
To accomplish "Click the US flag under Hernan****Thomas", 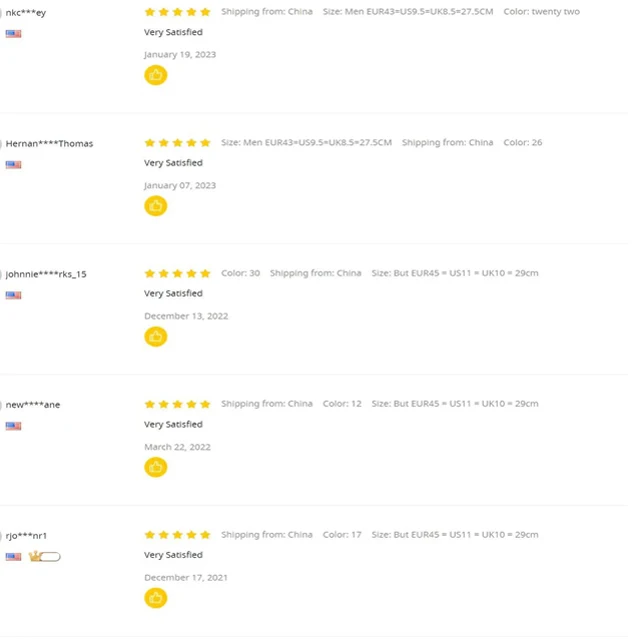I will pos(13,165).
